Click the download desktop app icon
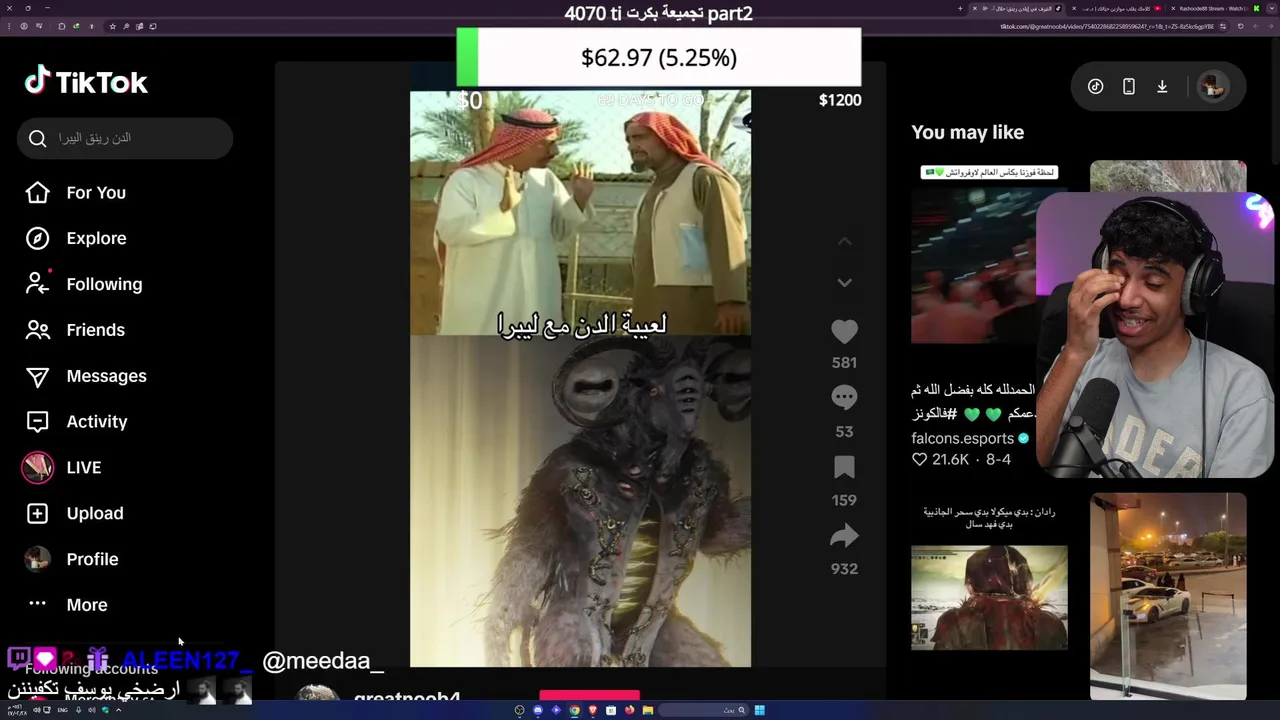This screenshot has height=720, width=1280. point(1162,87)
